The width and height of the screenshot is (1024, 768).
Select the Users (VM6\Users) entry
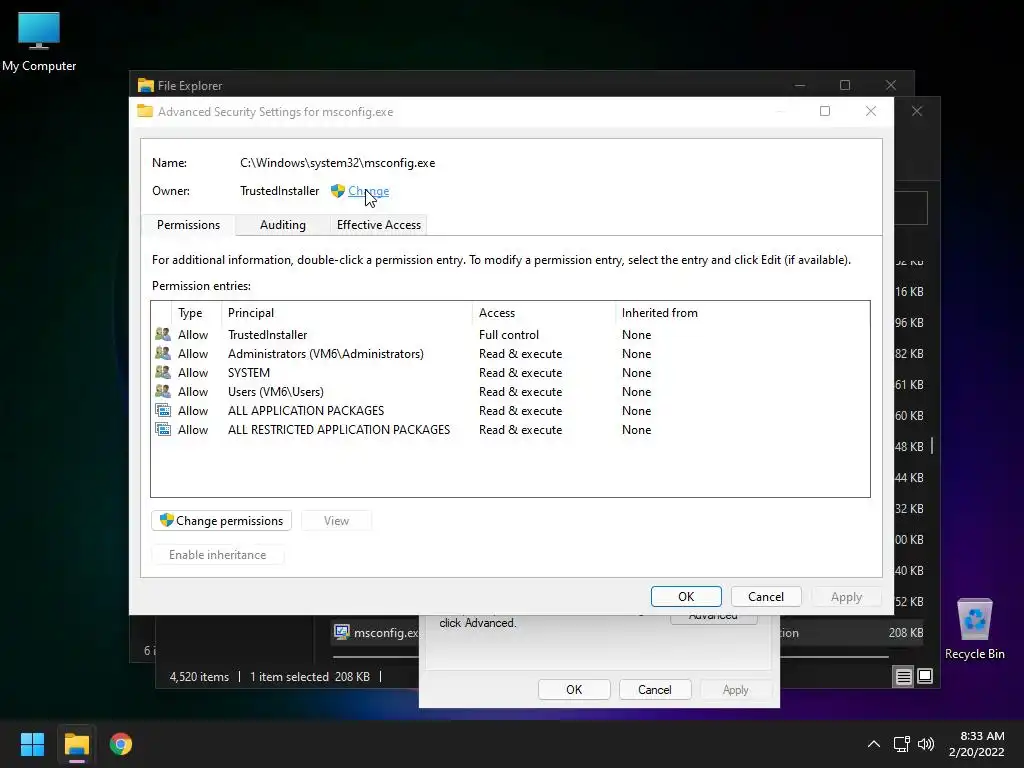[510, 391]
